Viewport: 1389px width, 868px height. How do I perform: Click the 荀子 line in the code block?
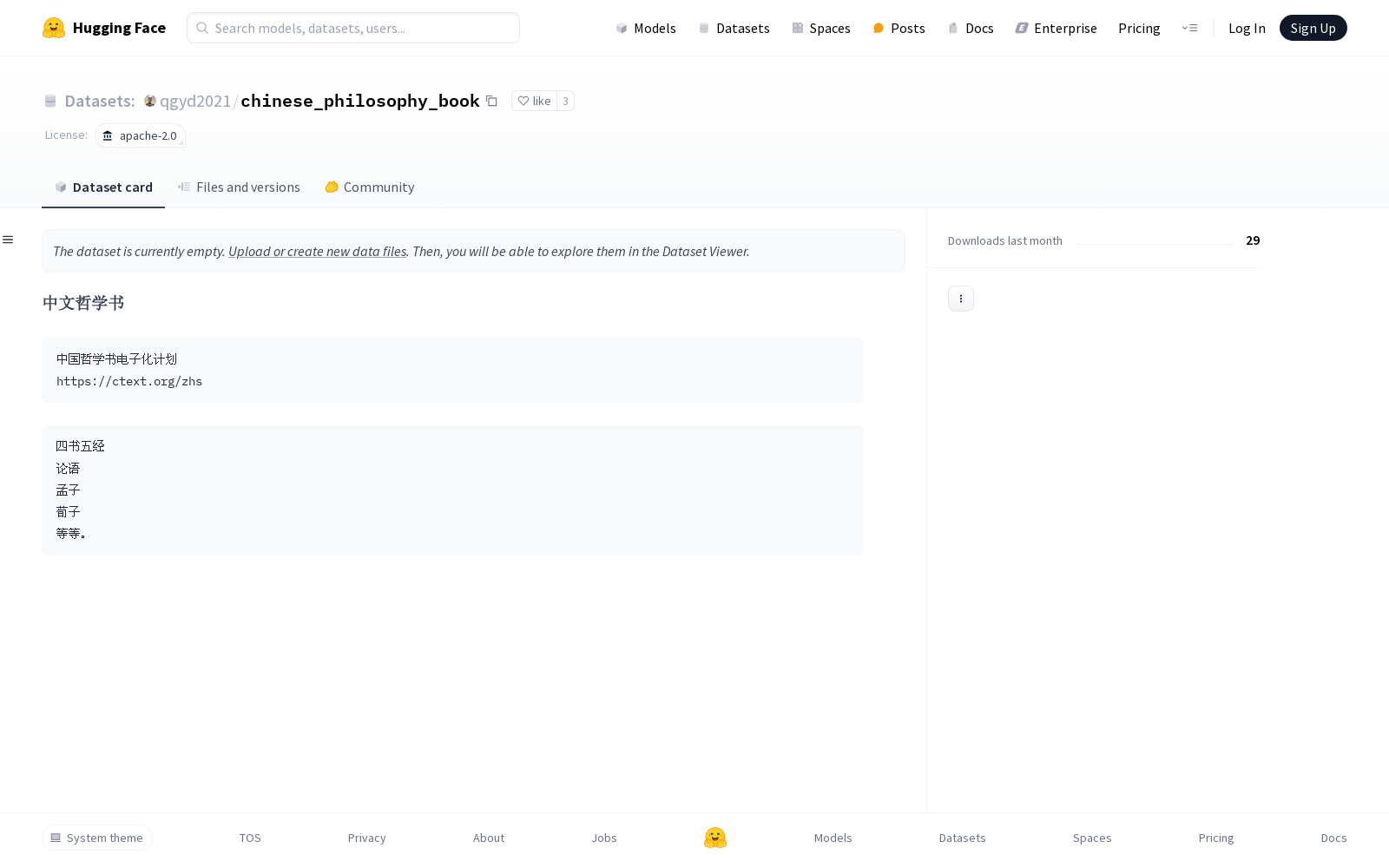coord(68,511)
